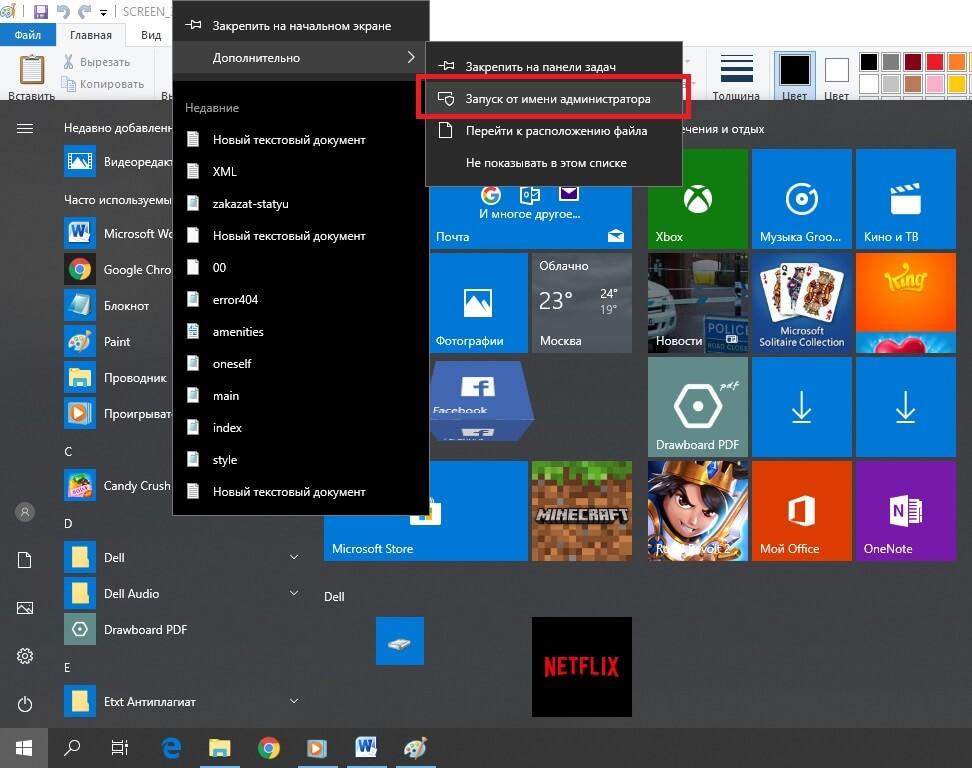Choose Перейти к расположению файла
The height and width of the screenshot is (768, 972).
tap(554, 131)
